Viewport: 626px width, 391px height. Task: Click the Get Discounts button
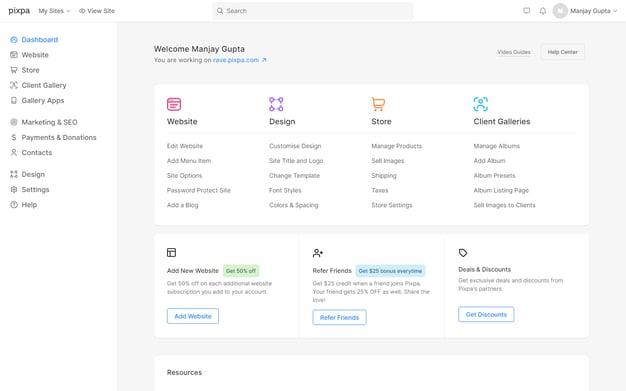click(x=486, y=314)
